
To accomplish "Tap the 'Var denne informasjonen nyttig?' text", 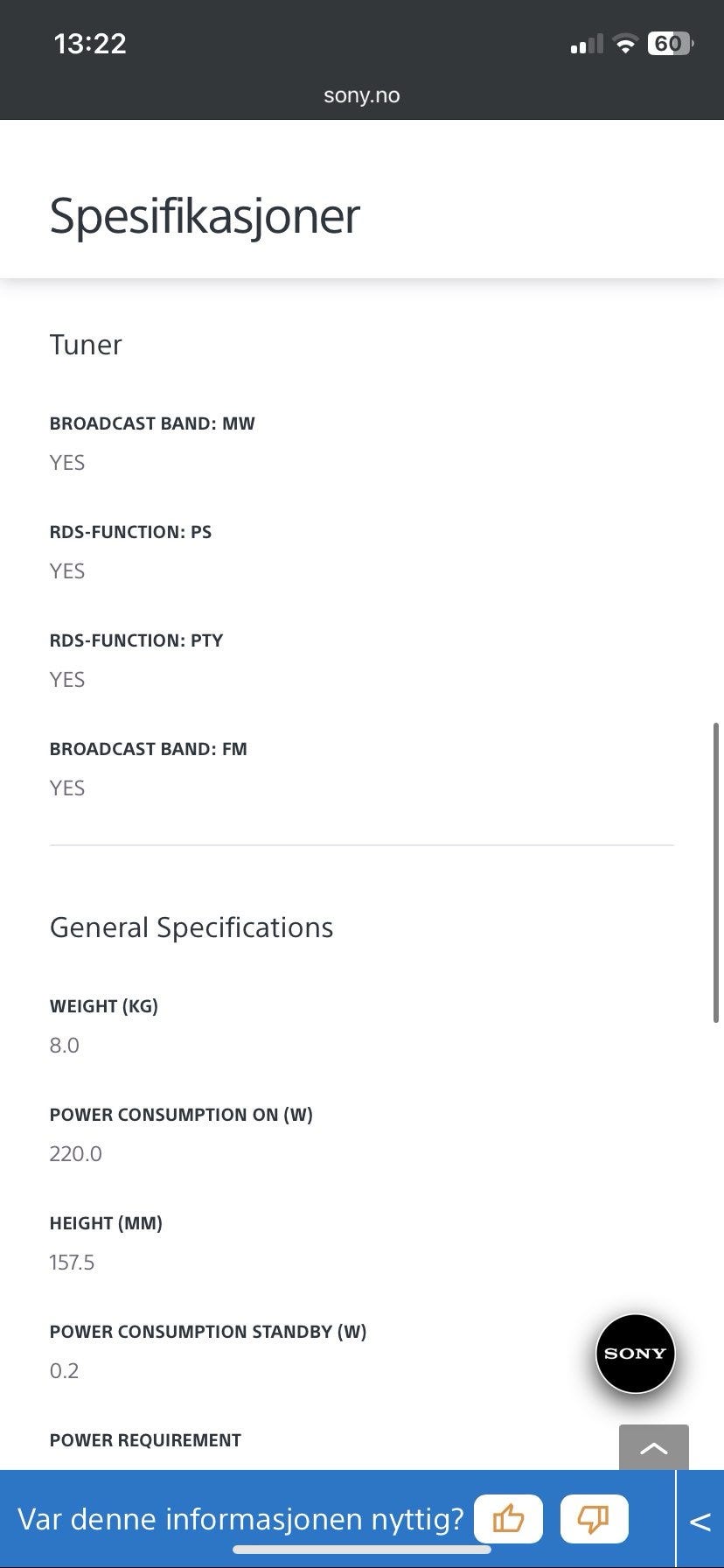I will pos(240,1519).
